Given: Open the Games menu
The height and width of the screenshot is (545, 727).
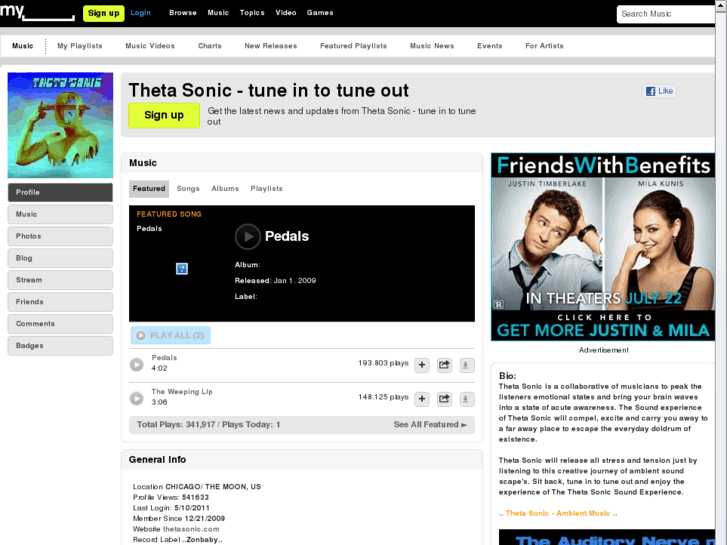Looking at the screenshot, I should tap(320, 13).
